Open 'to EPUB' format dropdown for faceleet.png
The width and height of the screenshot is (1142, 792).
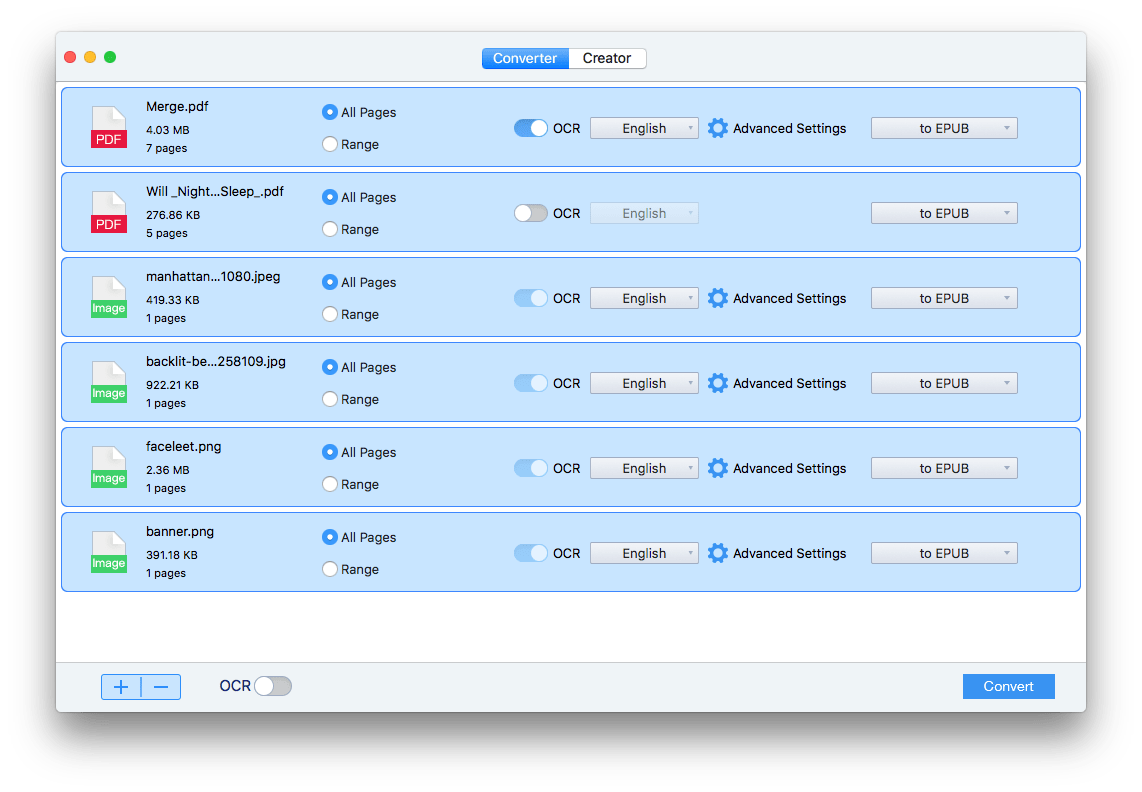(x=944, y=468)
